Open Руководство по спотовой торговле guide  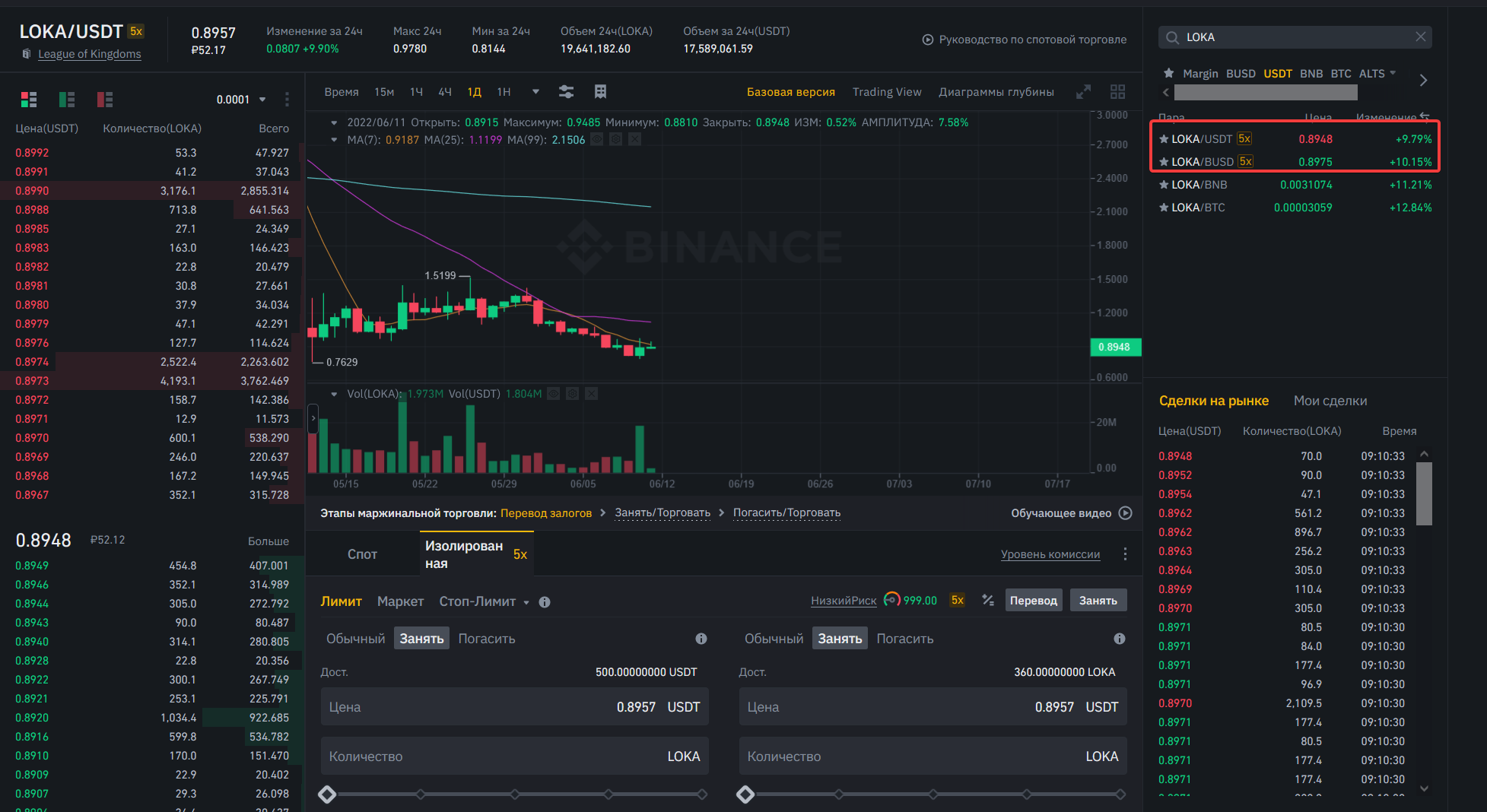pos(1025,40)
